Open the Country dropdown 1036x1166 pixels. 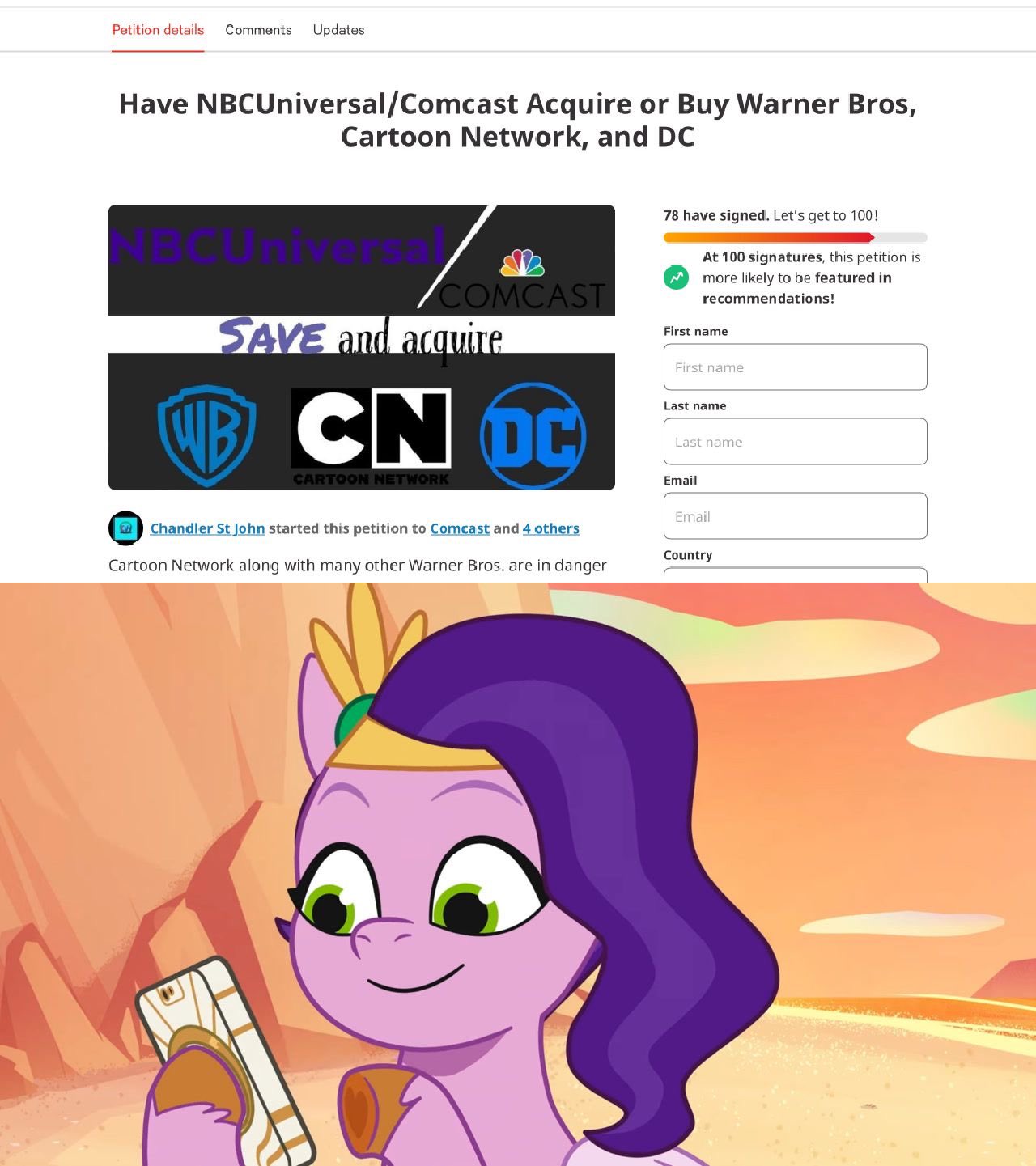795,575
